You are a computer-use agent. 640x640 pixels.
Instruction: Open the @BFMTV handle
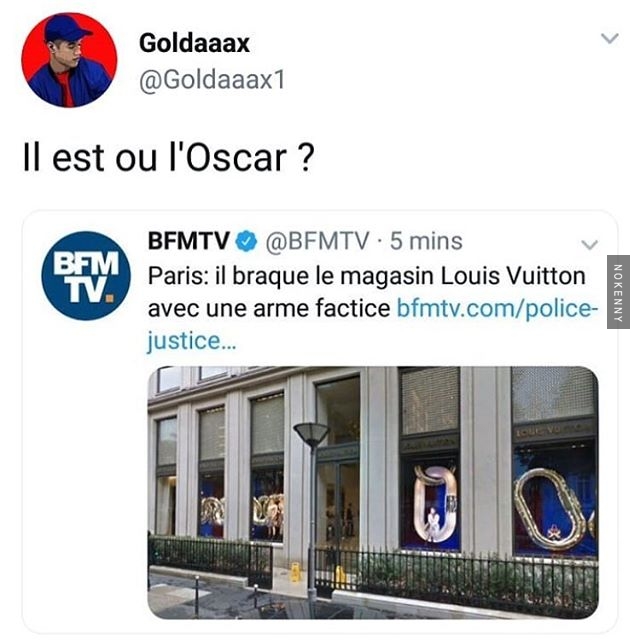point(318,241)
